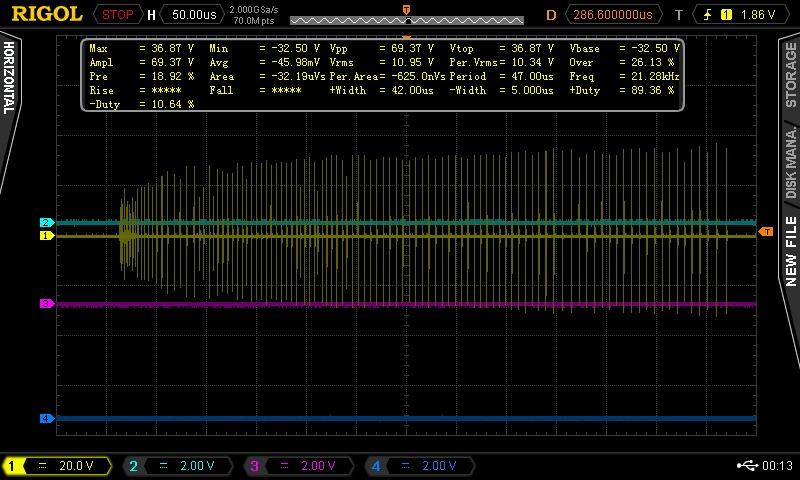800x480 pixels.
Task: Click the Per.Vrms = 10.34 V measurement
Action: click(x=502, y=62)
